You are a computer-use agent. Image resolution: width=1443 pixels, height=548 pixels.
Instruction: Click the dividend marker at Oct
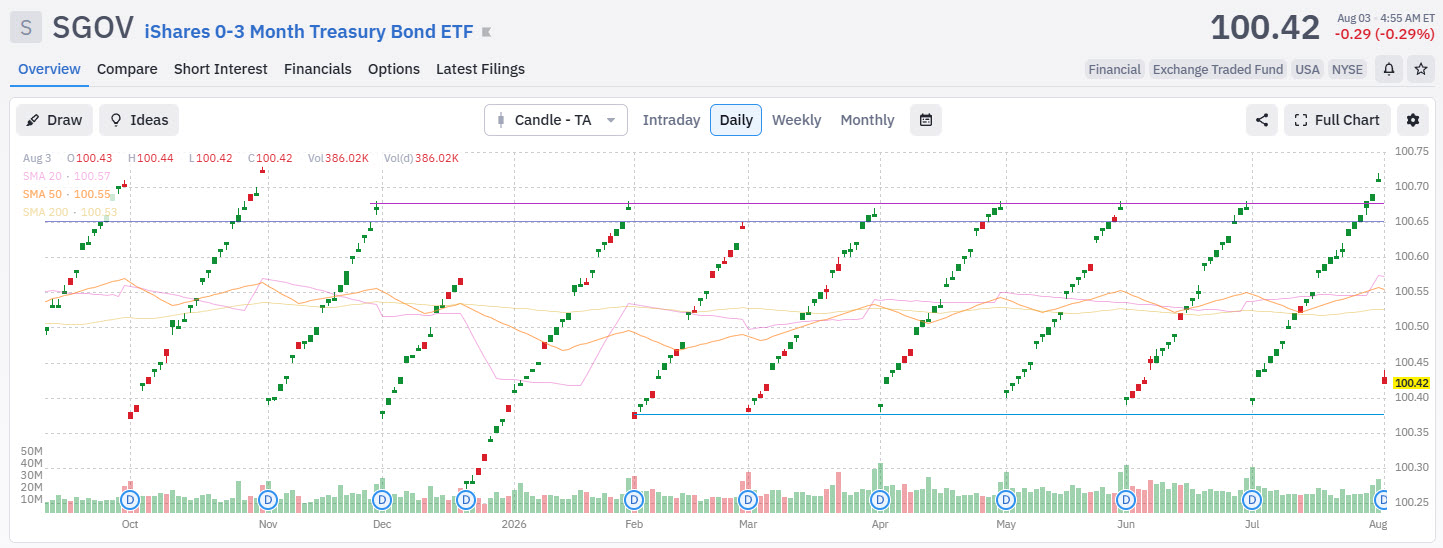(x=129, y=498)
